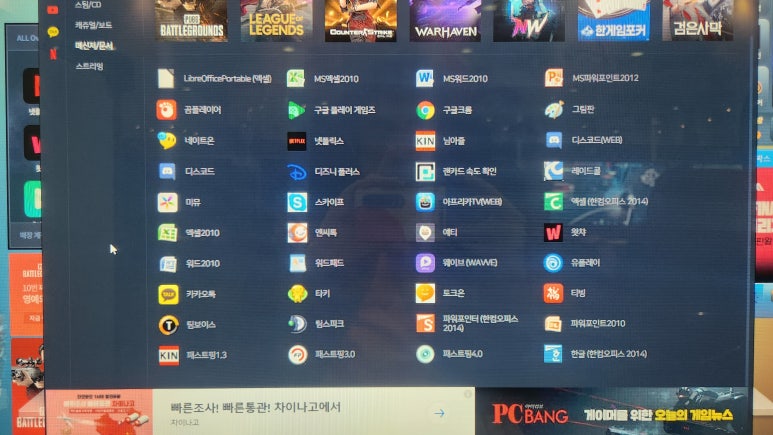The width and height of the screenshot is (773, 435).
Task: Click 닝아풀 label text
Action: point(454,141)
